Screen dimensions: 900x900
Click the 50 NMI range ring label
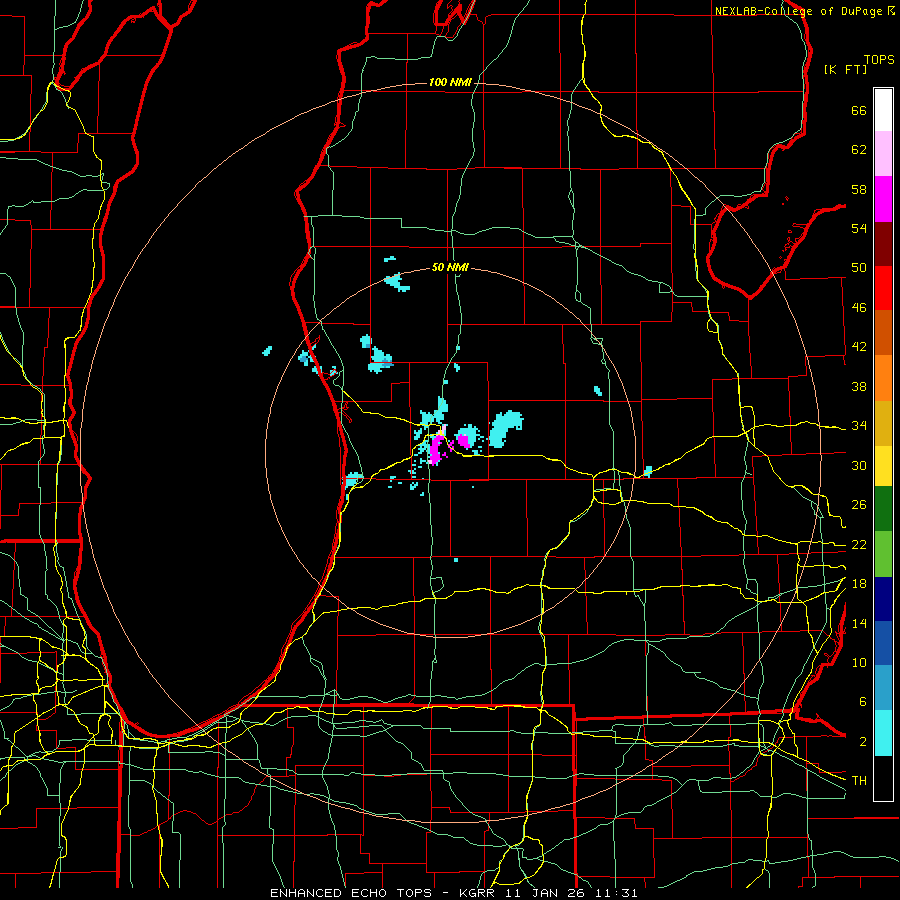coord(450,267)
